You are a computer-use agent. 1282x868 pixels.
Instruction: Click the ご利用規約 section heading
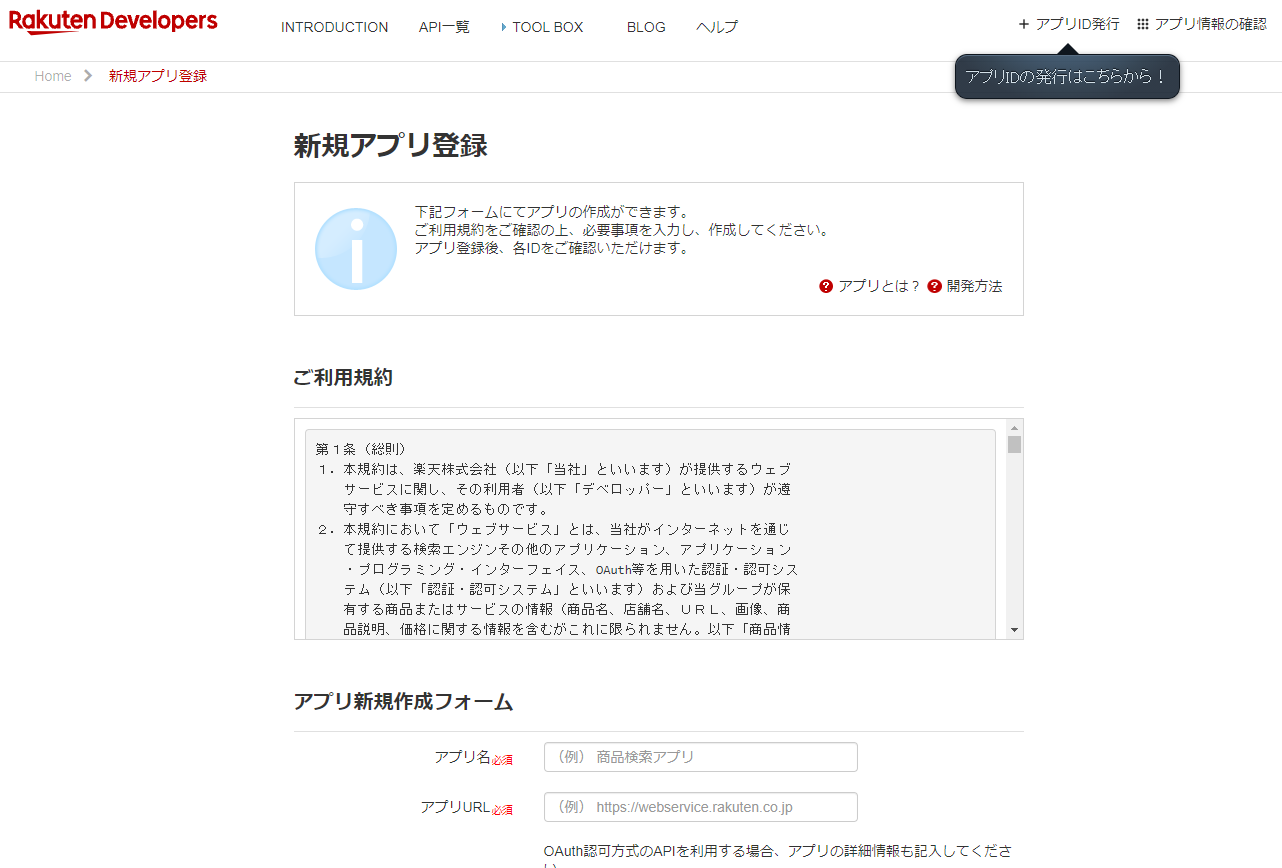(x=343, y=378)
